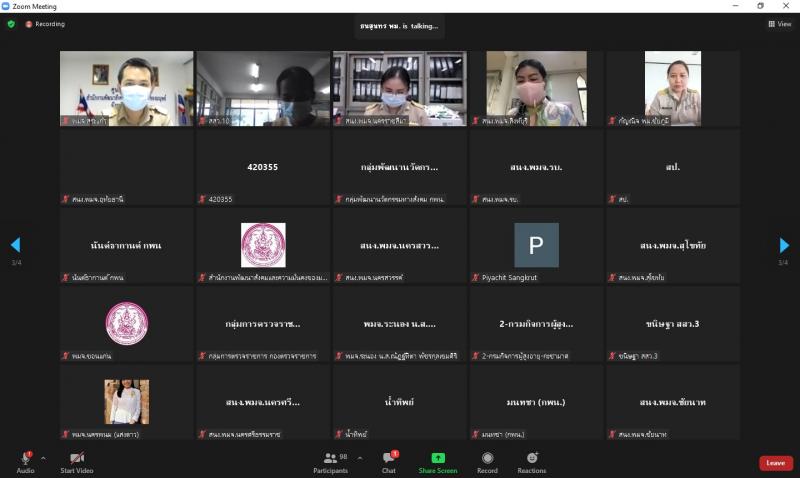Click the Zoom Meeting window title
This screenshot has height=478, width=800.
pos(34,7)
